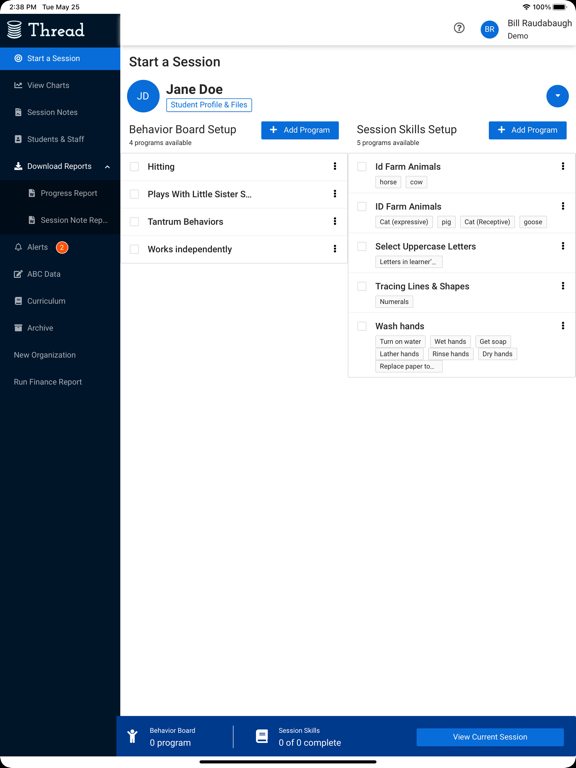The width and height of the screenshot is (576, 768).
Task: Open Session Note Report submenu item
Action: coord(60,220)
